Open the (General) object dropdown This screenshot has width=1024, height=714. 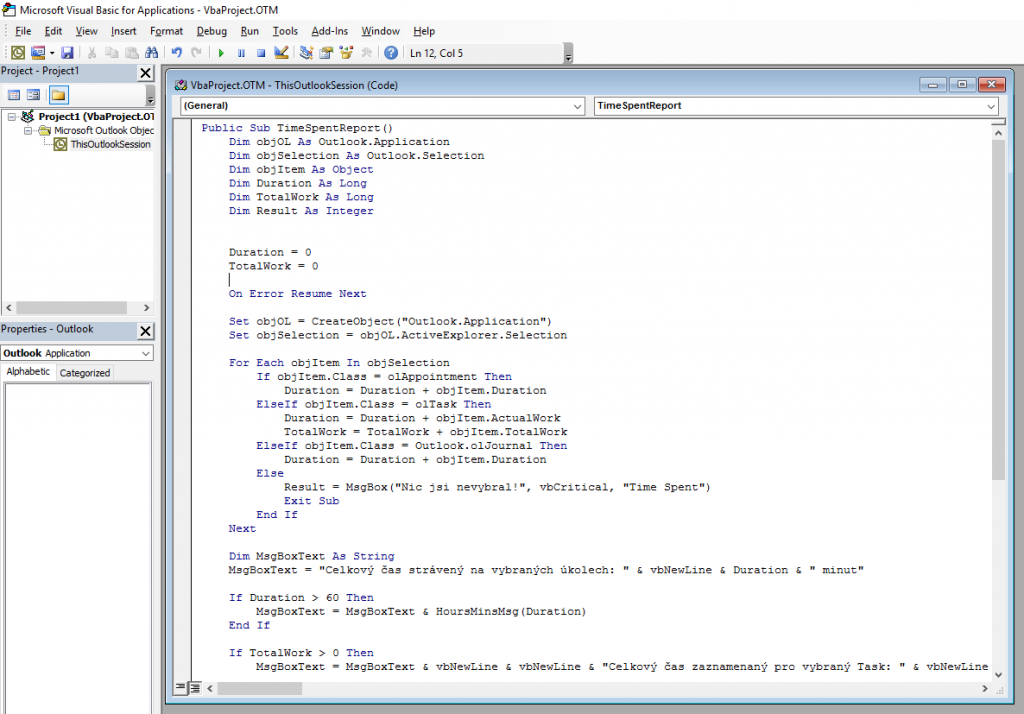click(382, 106)
